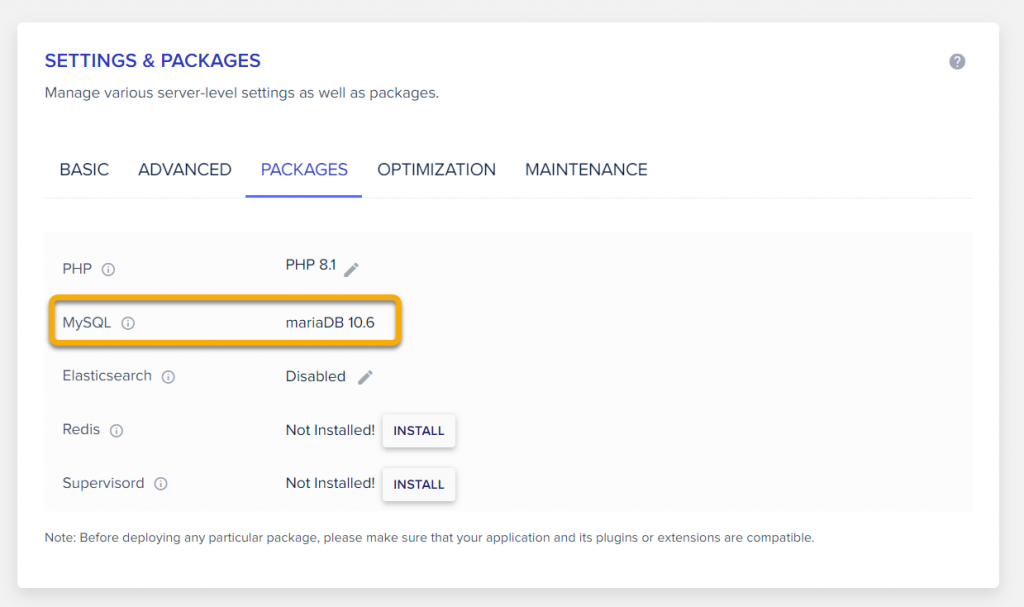Show info for Supervisord package
Viewport: 1024px width, 607px height.
[x=161, y=484]
